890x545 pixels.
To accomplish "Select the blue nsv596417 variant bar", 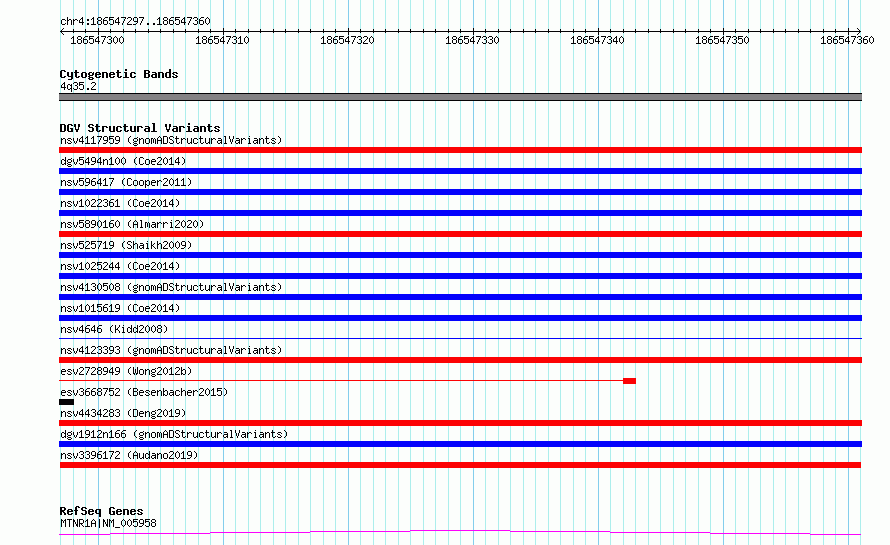I will click(x=460, y=192).
